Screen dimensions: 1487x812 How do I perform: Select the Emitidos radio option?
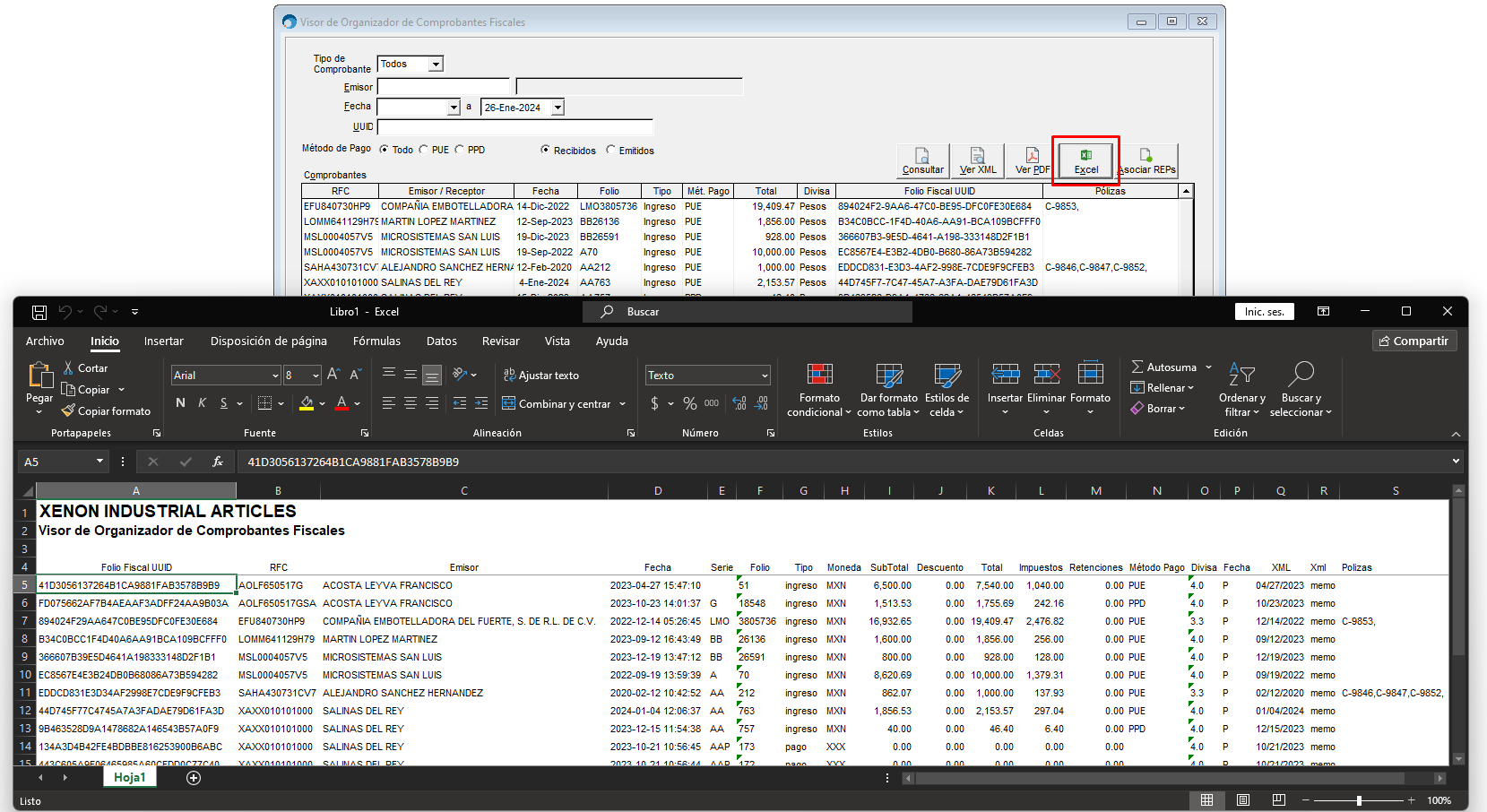(x=611, y=150)
